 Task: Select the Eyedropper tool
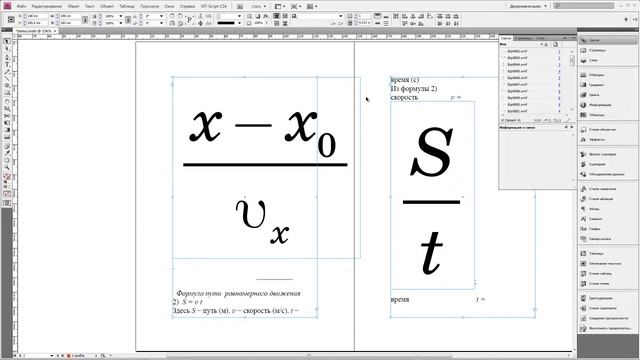click(x=7, y=153)
